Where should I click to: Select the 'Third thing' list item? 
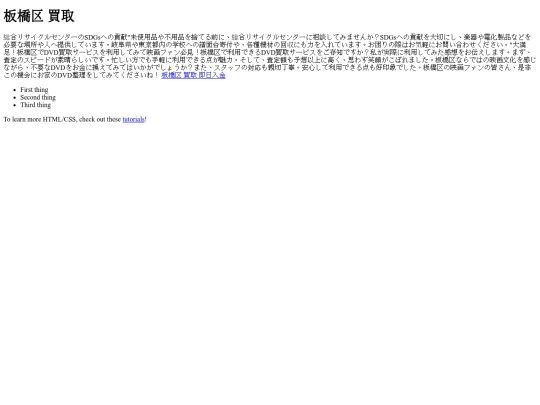pyautogui.click(x=35, y=105)
